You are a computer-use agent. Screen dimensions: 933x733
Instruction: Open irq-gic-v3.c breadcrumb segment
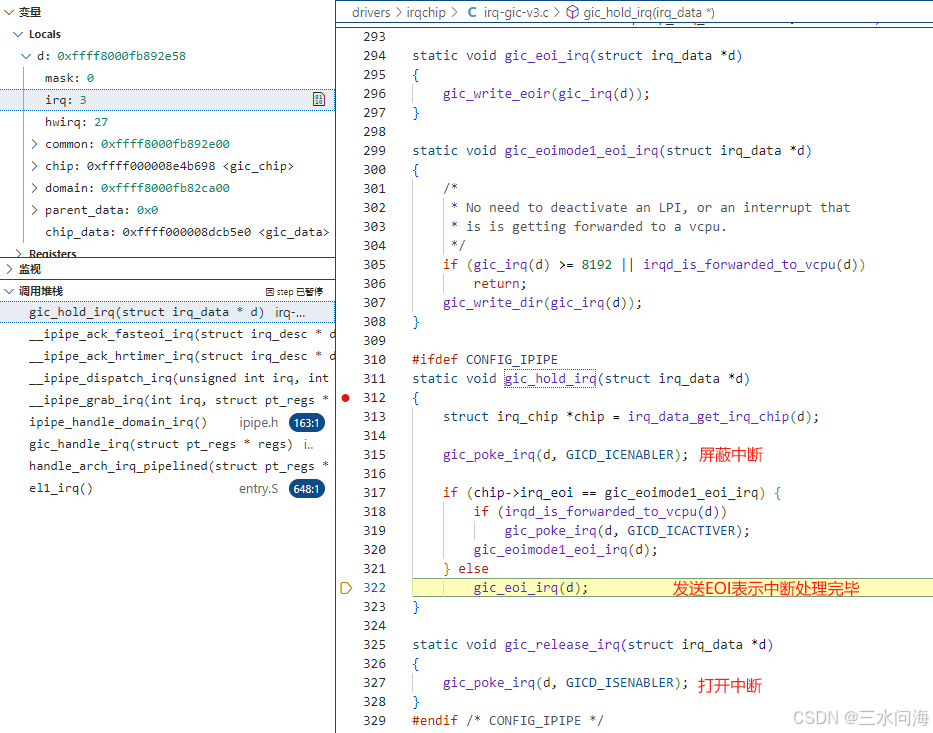tap(516, 12)
